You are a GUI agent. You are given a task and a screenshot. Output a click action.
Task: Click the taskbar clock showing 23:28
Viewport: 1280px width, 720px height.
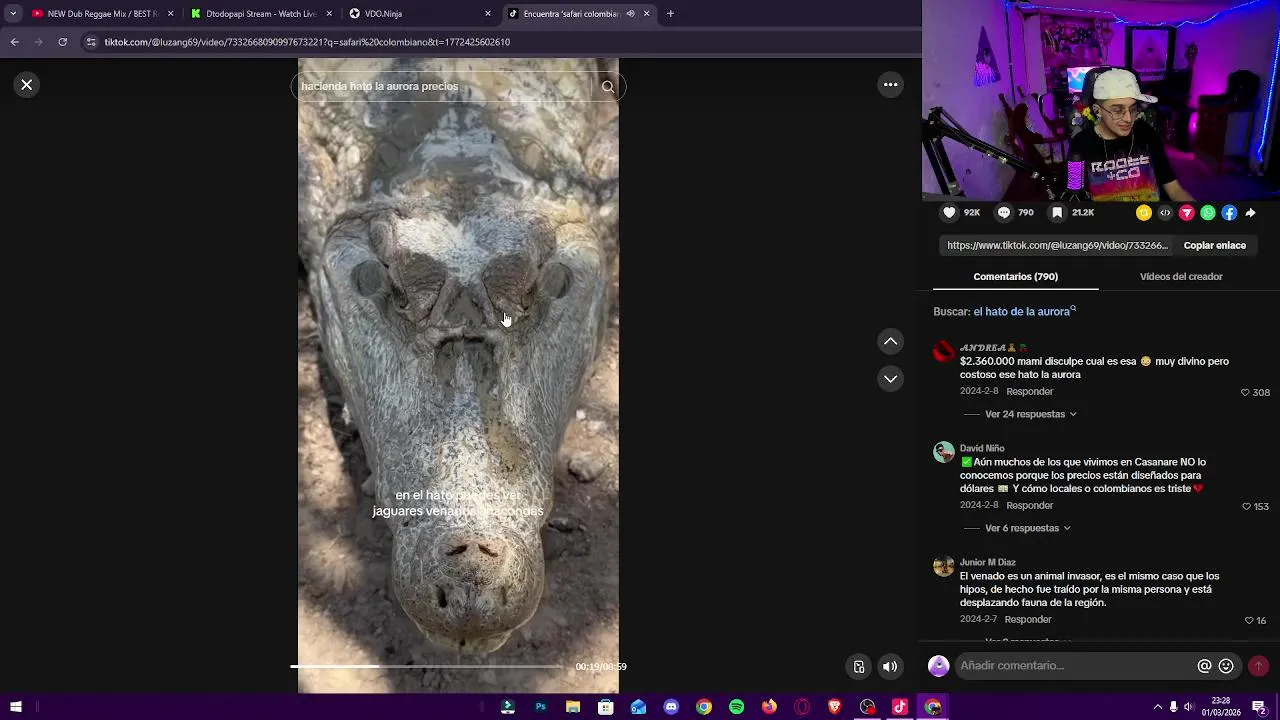pyautogui.click(x=1220, y=707)
